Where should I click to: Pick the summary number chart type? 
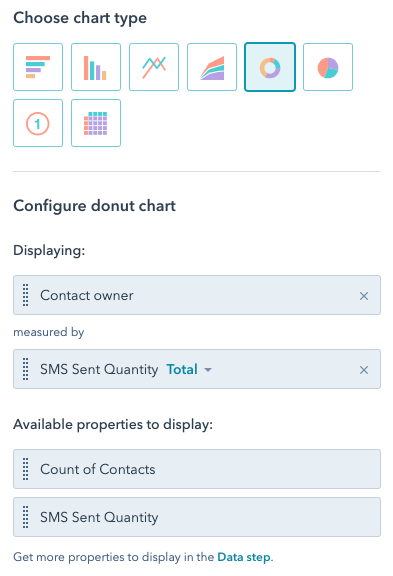pyautogui.click(x=38, y=123)
